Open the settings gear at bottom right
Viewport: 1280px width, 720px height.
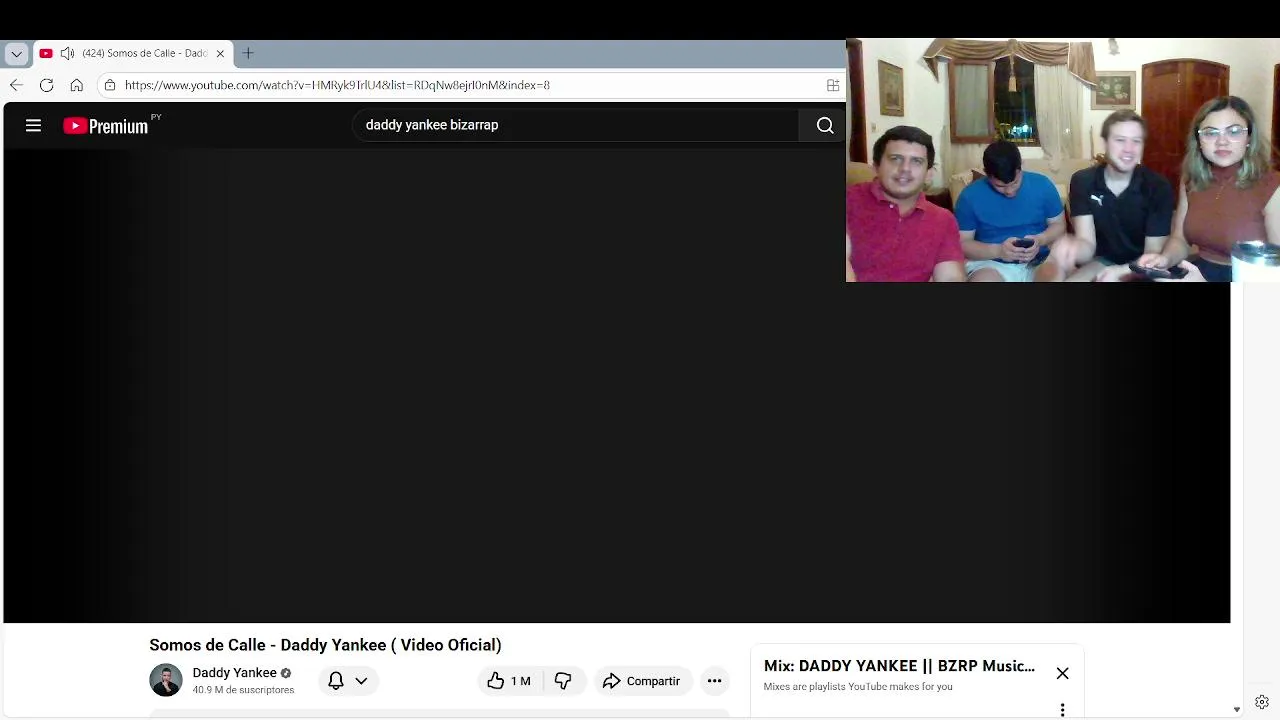click(x=1262, y=702)
